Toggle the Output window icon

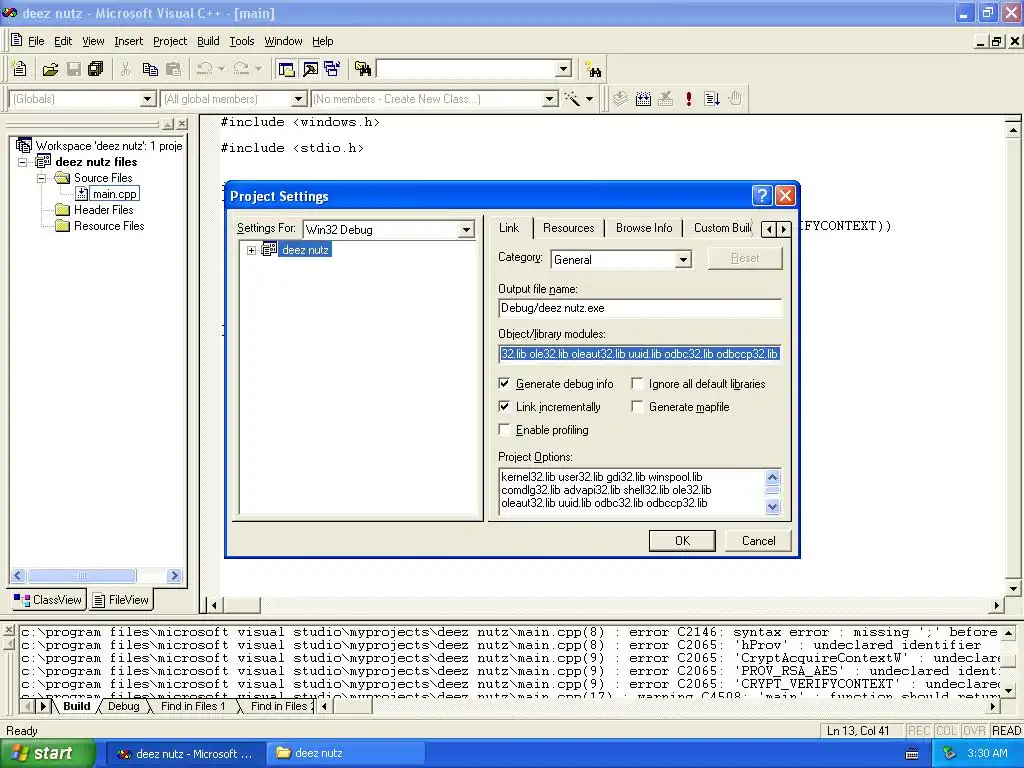click(x=310, y=69)
